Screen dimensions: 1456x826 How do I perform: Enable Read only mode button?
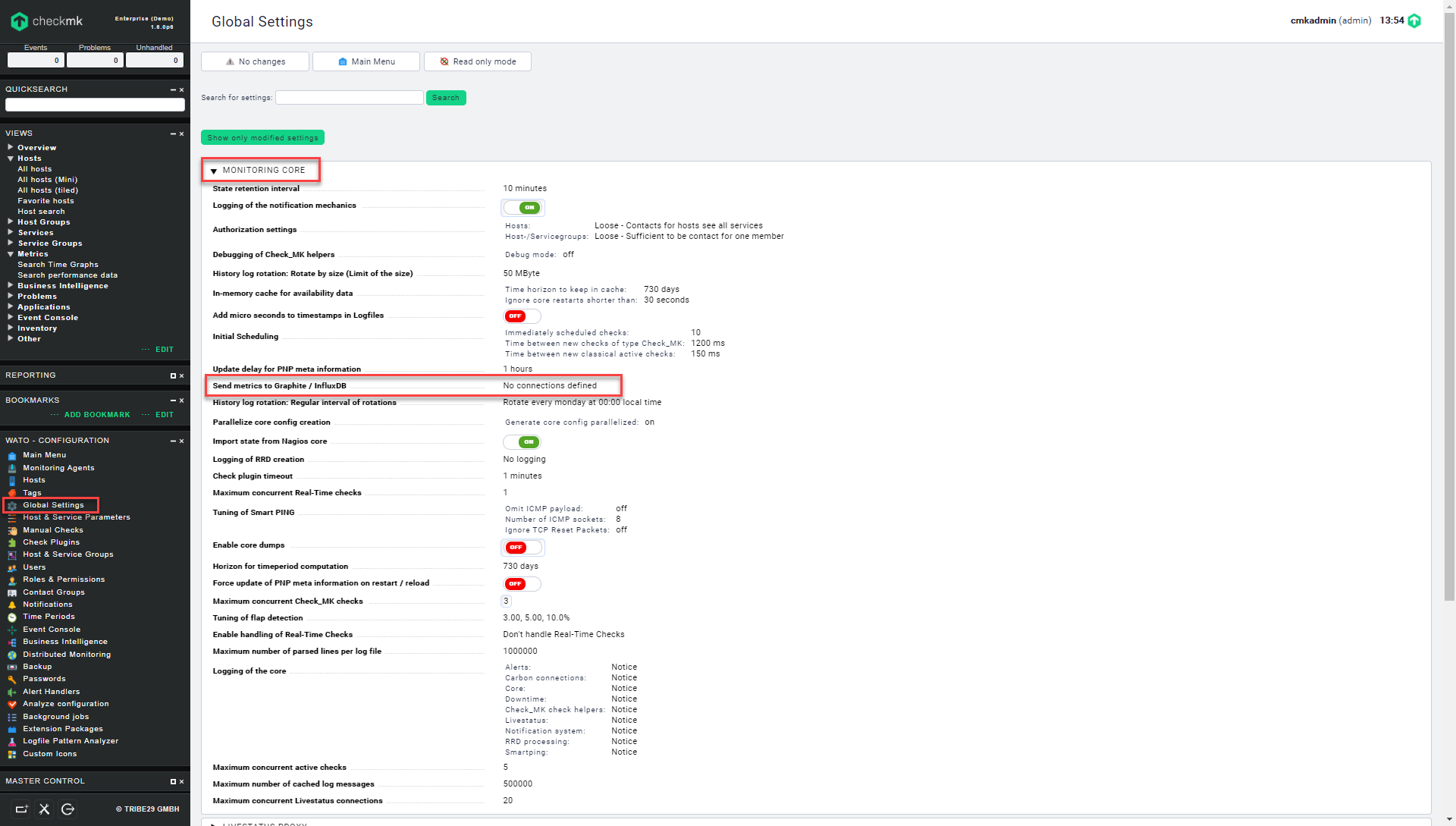[478, 61]
